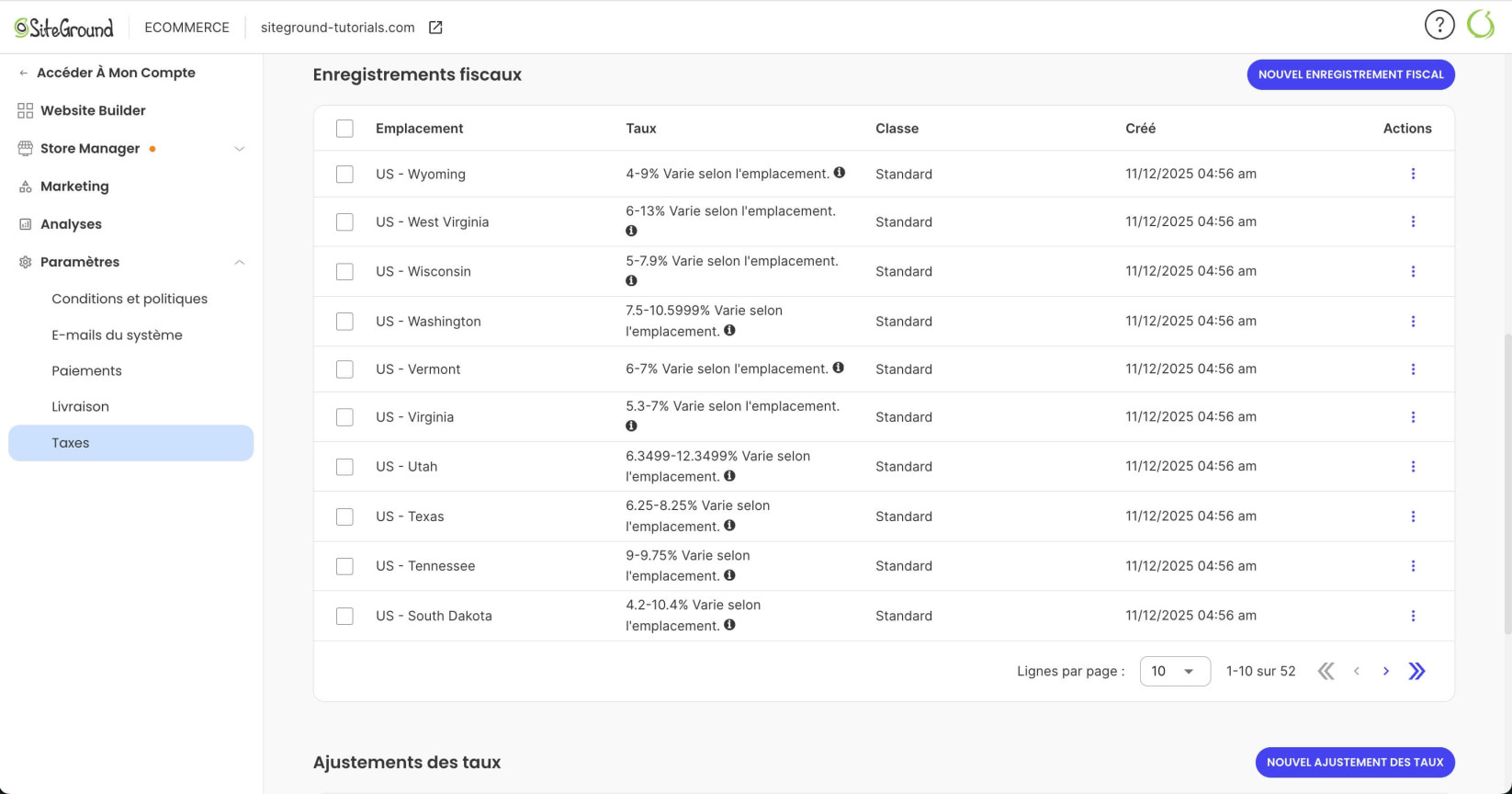Click the SiteGround logo
This screenshot has width=1512, height=794.
click(x=64, y=28)
